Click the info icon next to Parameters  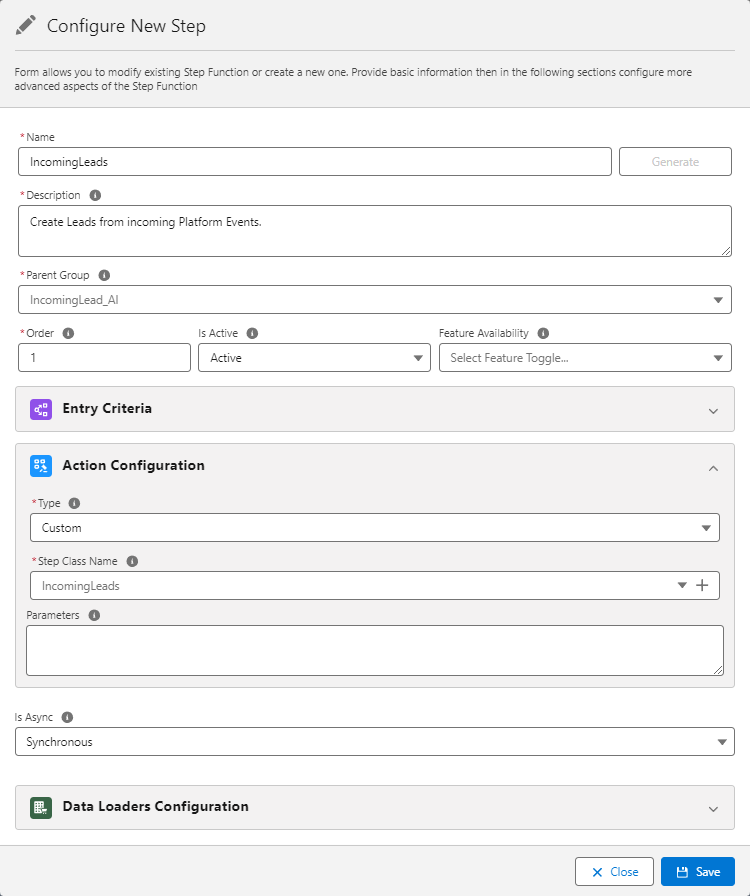click(93, 615)
